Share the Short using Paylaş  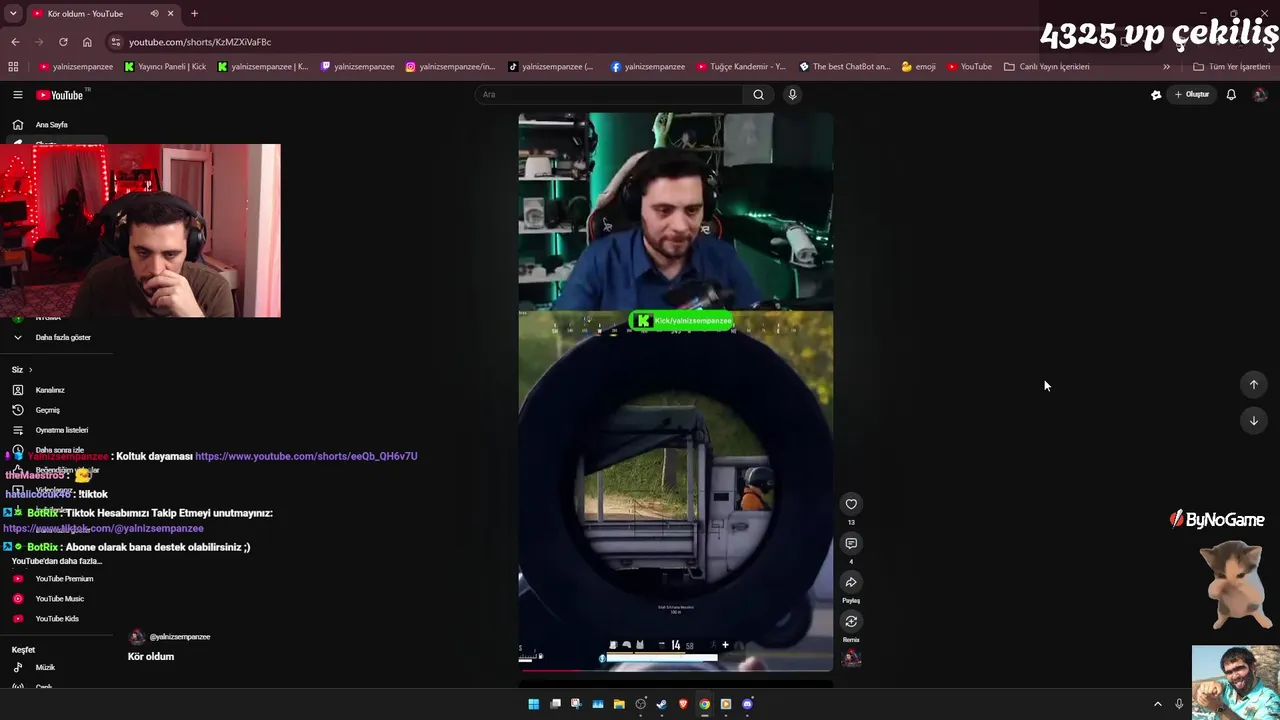coord(851,582)
